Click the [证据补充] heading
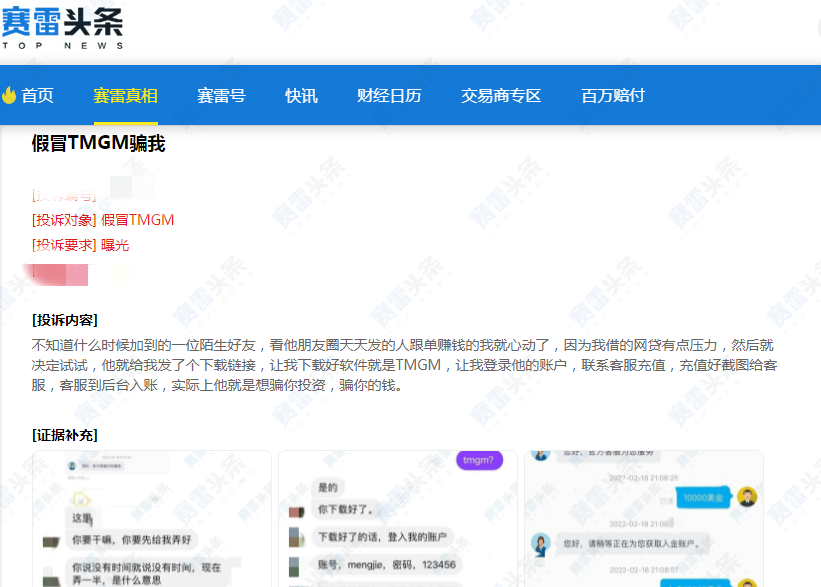The height and width of the screenshot is (587, 821). [65, 435]
